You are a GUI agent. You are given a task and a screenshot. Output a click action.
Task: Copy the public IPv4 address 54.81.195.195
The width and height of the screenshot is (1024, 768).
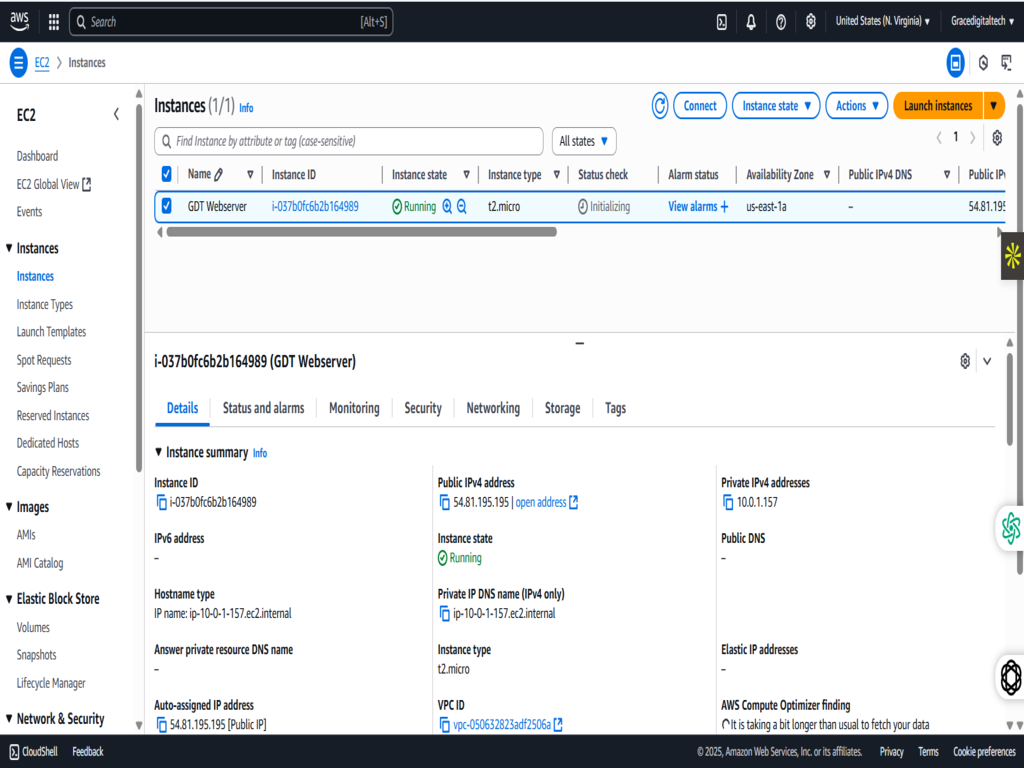(x=444, y=502)
